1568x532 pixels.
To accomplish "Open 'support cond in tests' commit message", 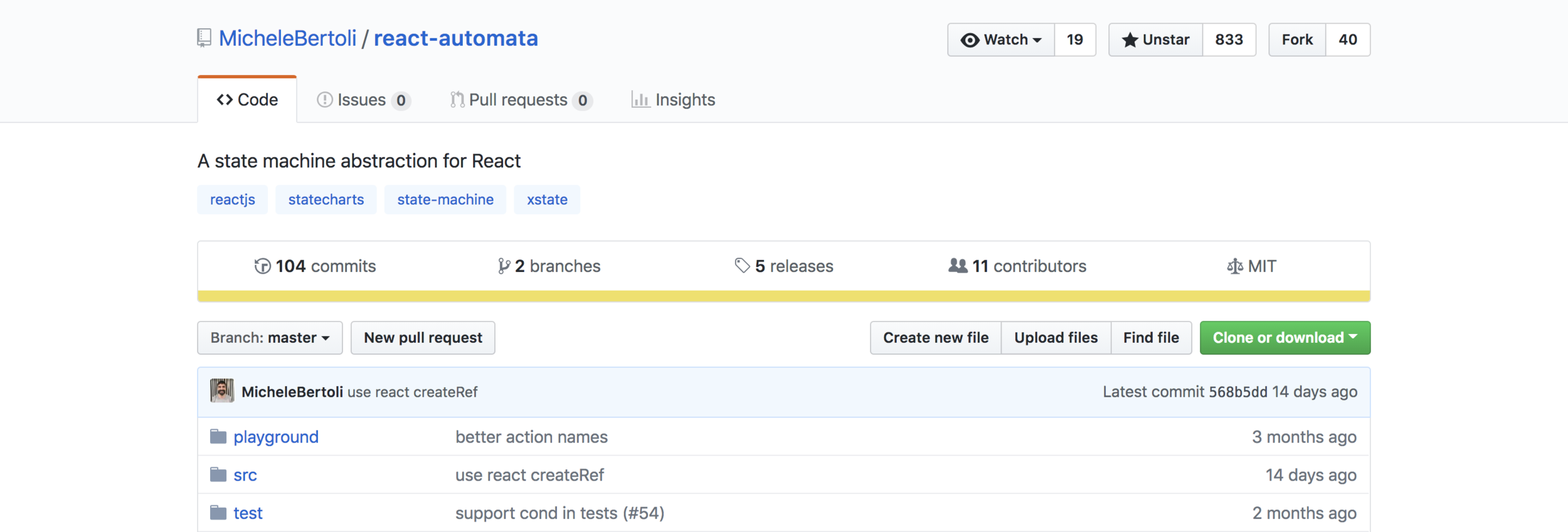I will click(x=559, y=513).
